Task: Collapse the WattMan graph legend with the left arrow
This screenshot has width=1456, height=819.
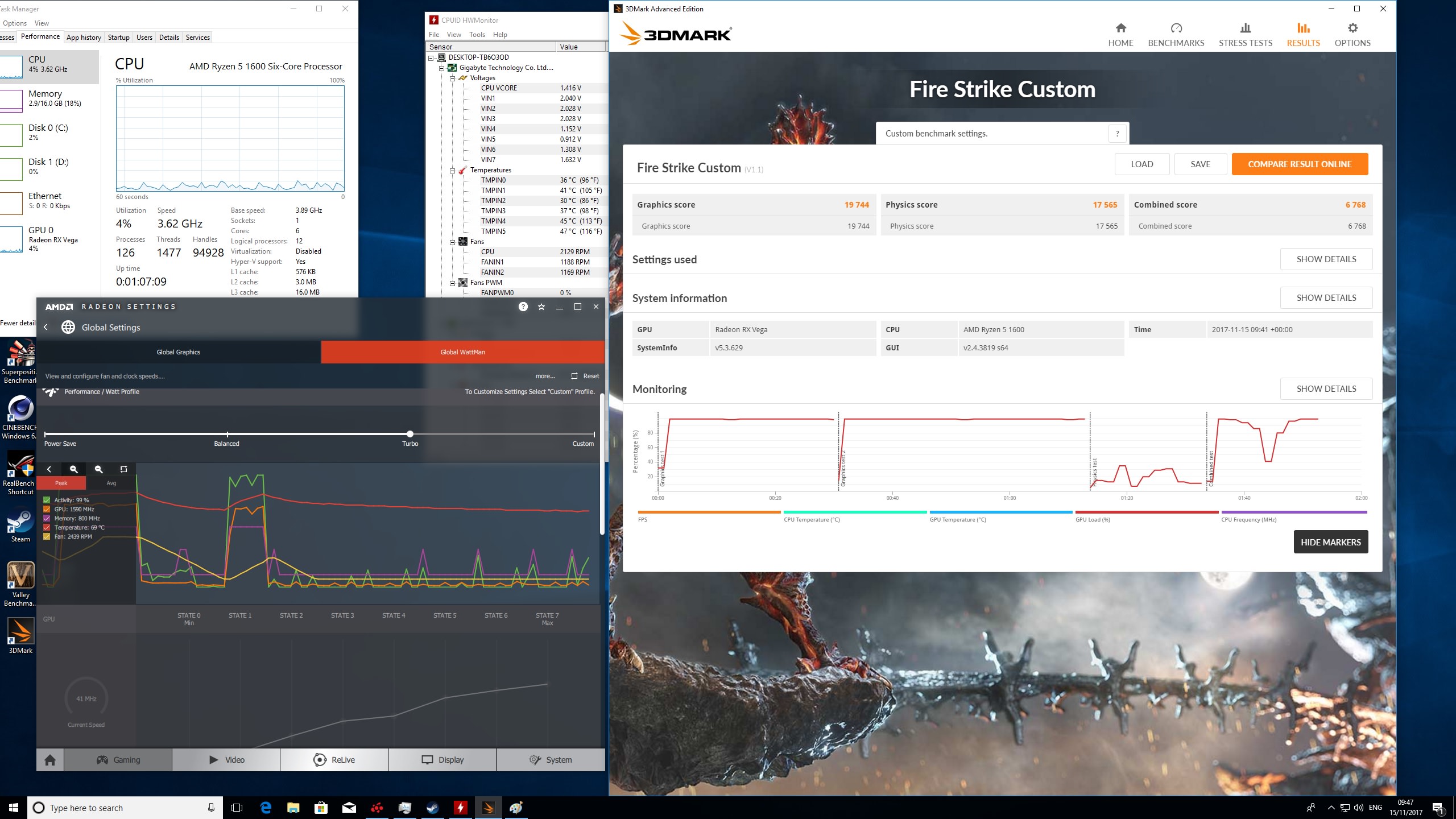Action: point(49,469)
